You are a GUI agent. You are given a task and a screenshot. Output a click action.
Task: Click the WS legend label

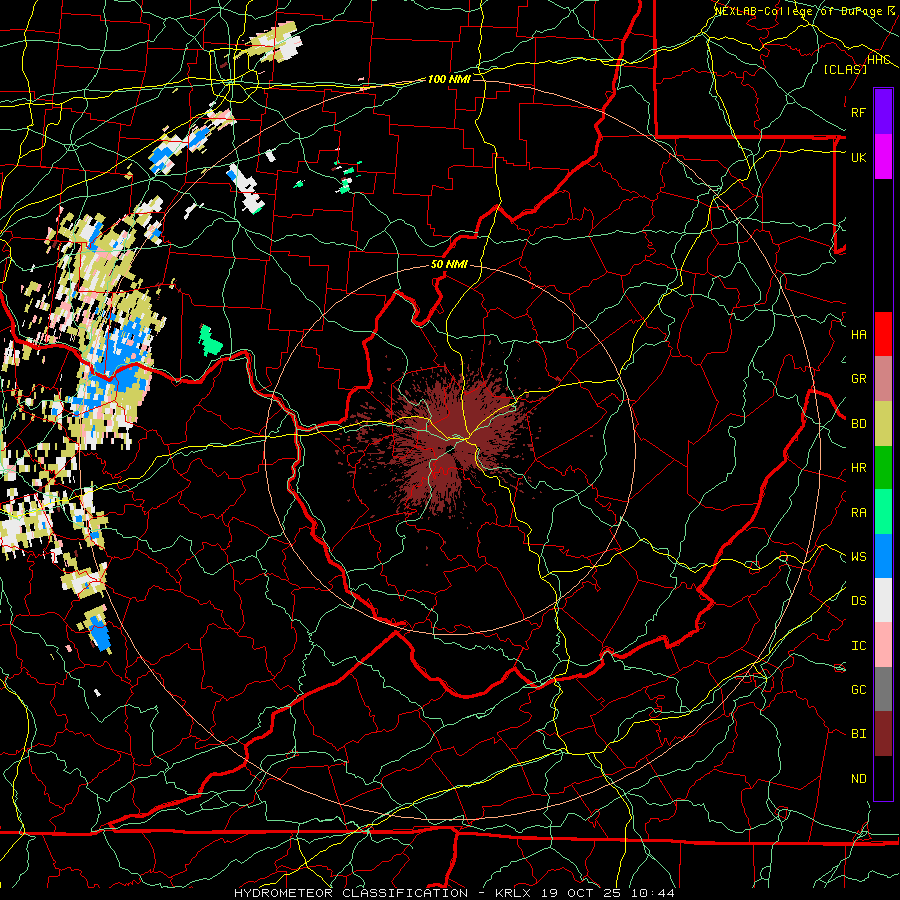[858, 556]
